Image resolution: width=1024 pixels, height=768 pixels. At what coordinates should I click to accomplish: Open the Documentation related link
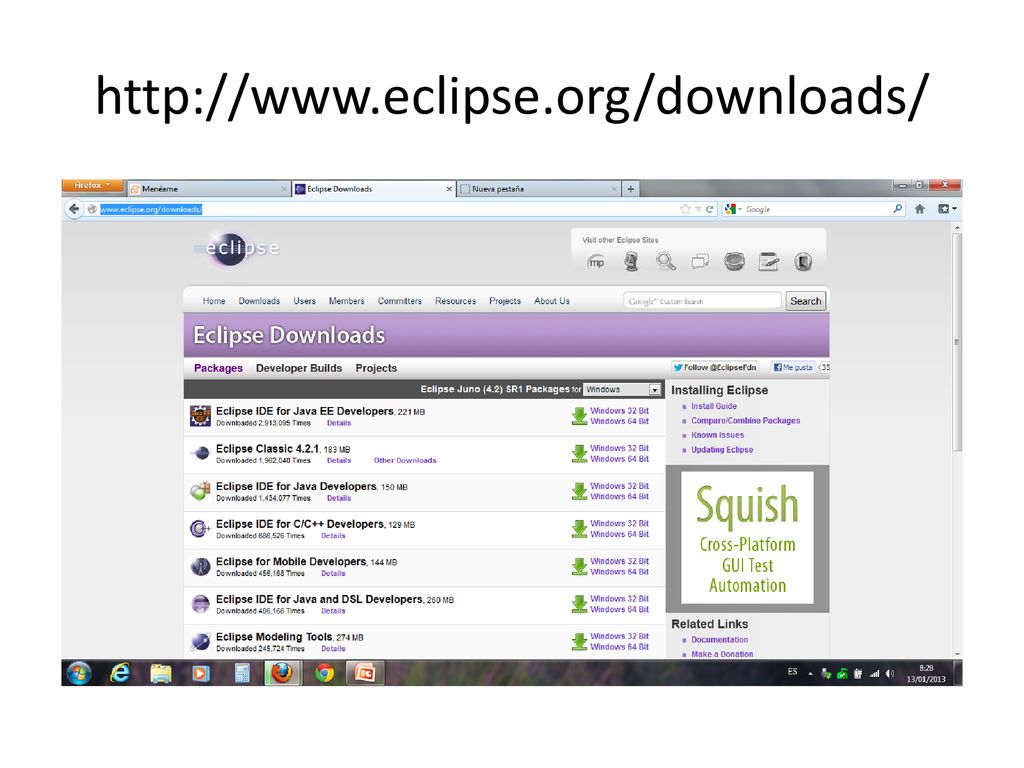pos(720,640)
